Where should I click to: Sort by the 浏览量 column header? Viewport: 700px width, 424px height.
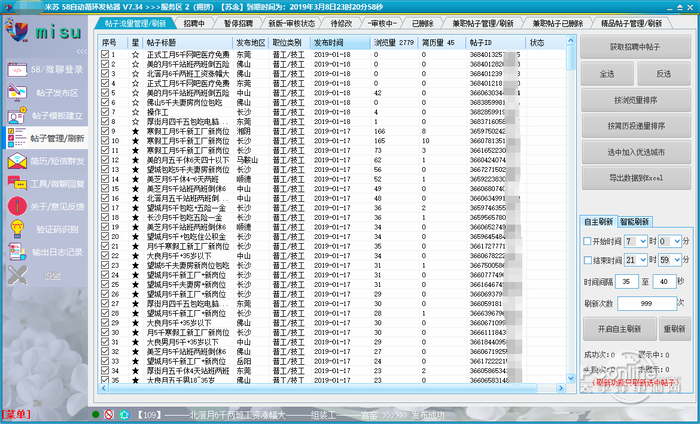coord(394,43)
